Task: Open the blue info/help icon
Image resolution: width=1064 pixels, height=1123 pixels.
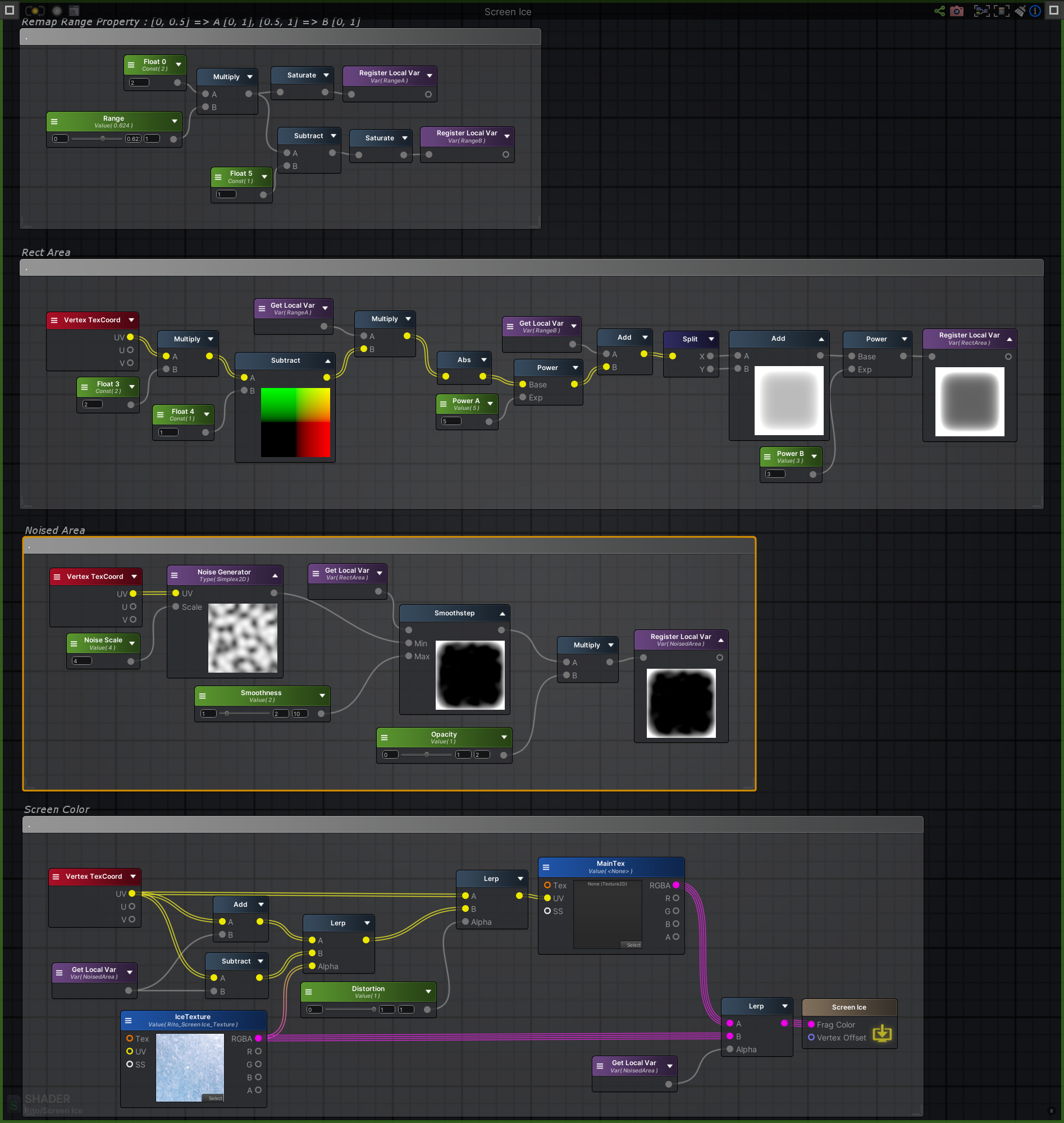Action: [1035, 11]
